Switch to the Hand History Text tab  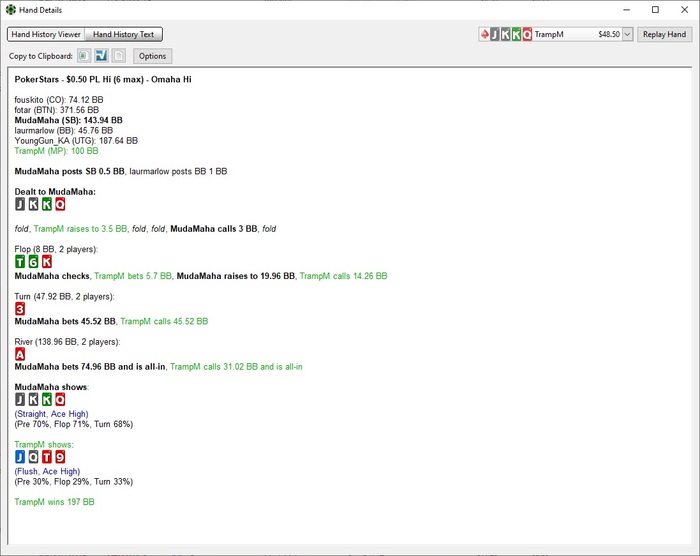tap(123, 34)
